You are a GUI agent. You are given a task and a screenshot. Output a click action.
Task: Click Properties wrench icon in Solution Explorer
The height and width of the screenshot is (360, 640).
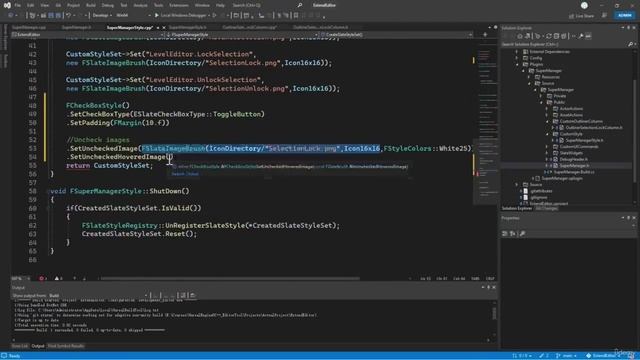(x=580, y=36)
